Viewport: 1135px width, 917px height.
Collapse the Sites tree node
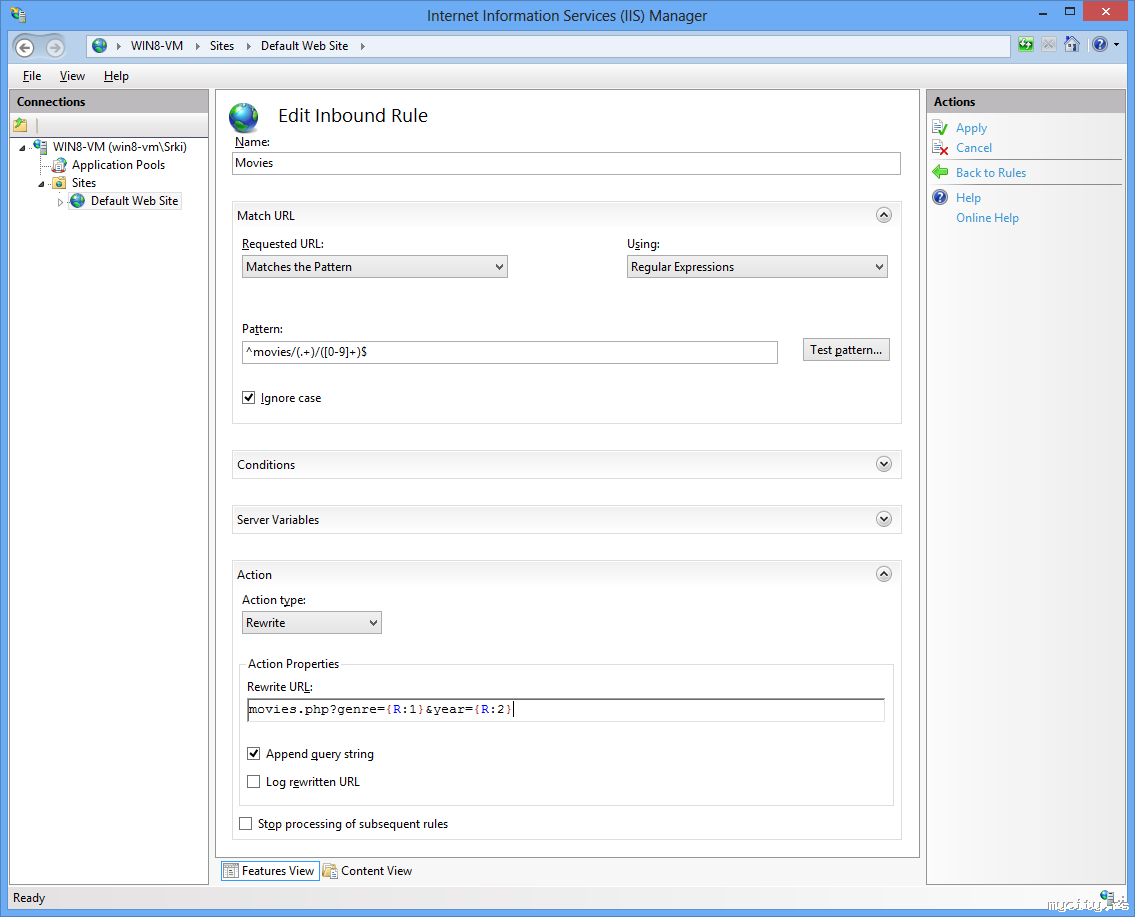click(41, 184)
